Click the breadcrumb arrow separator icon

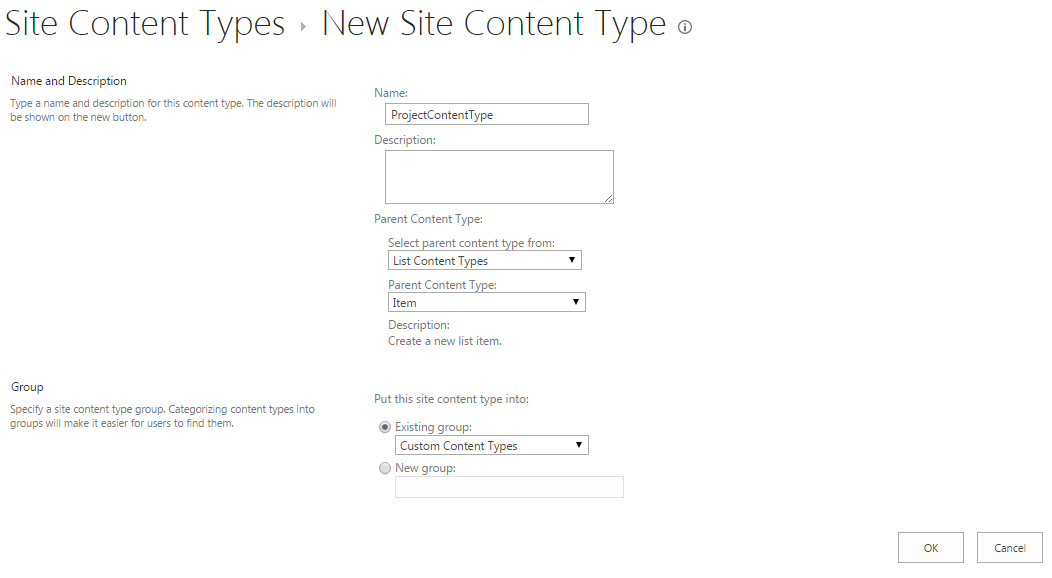[303, 27]
